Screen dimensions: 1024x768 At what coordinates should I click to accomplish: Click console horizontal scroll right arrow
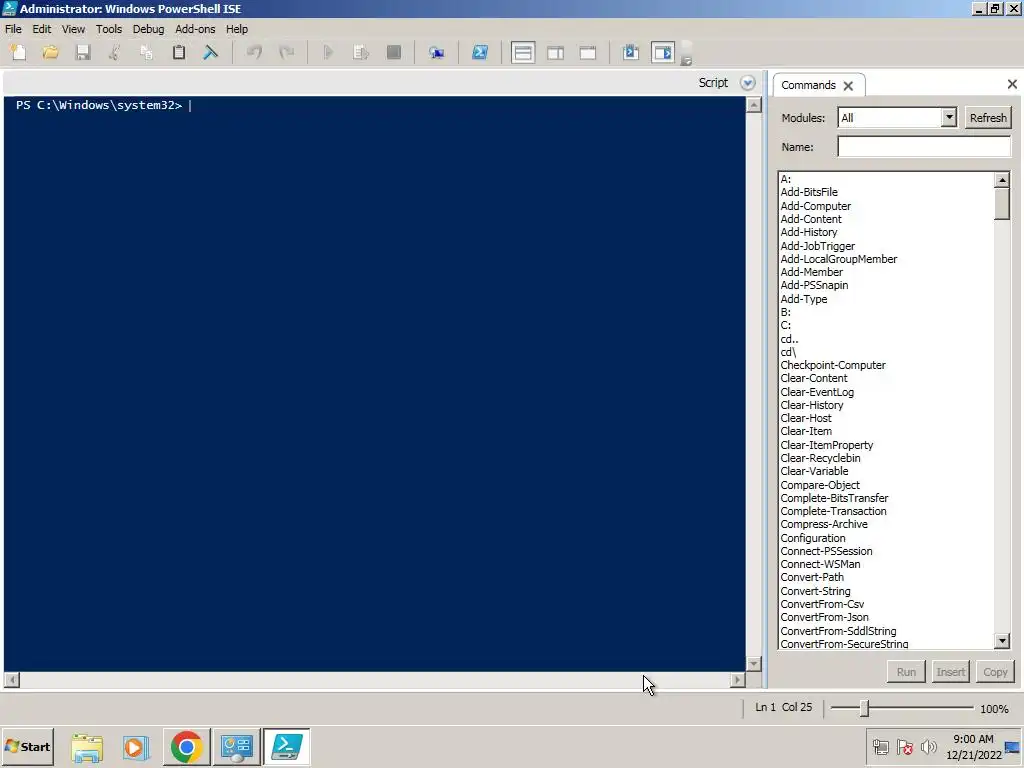(x=737, y=680)
